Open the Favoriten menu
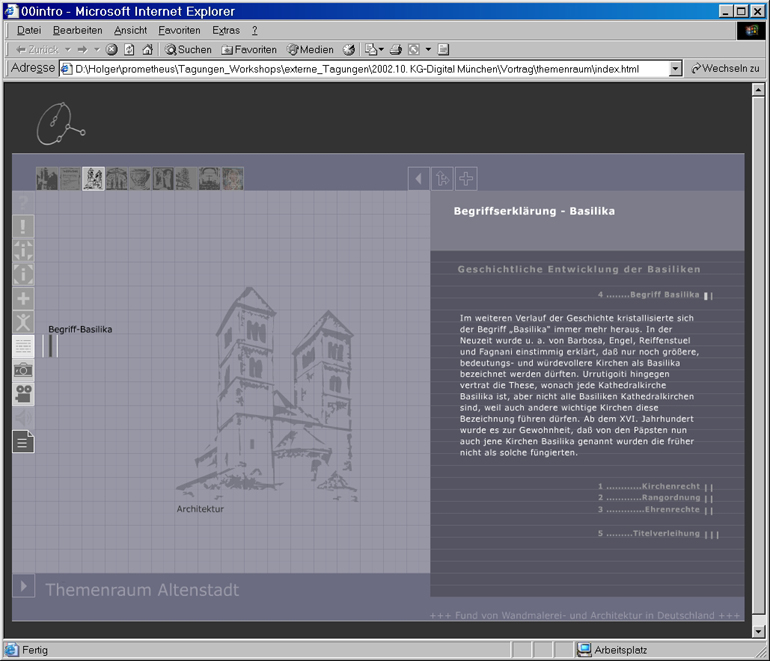 (179, 30)
